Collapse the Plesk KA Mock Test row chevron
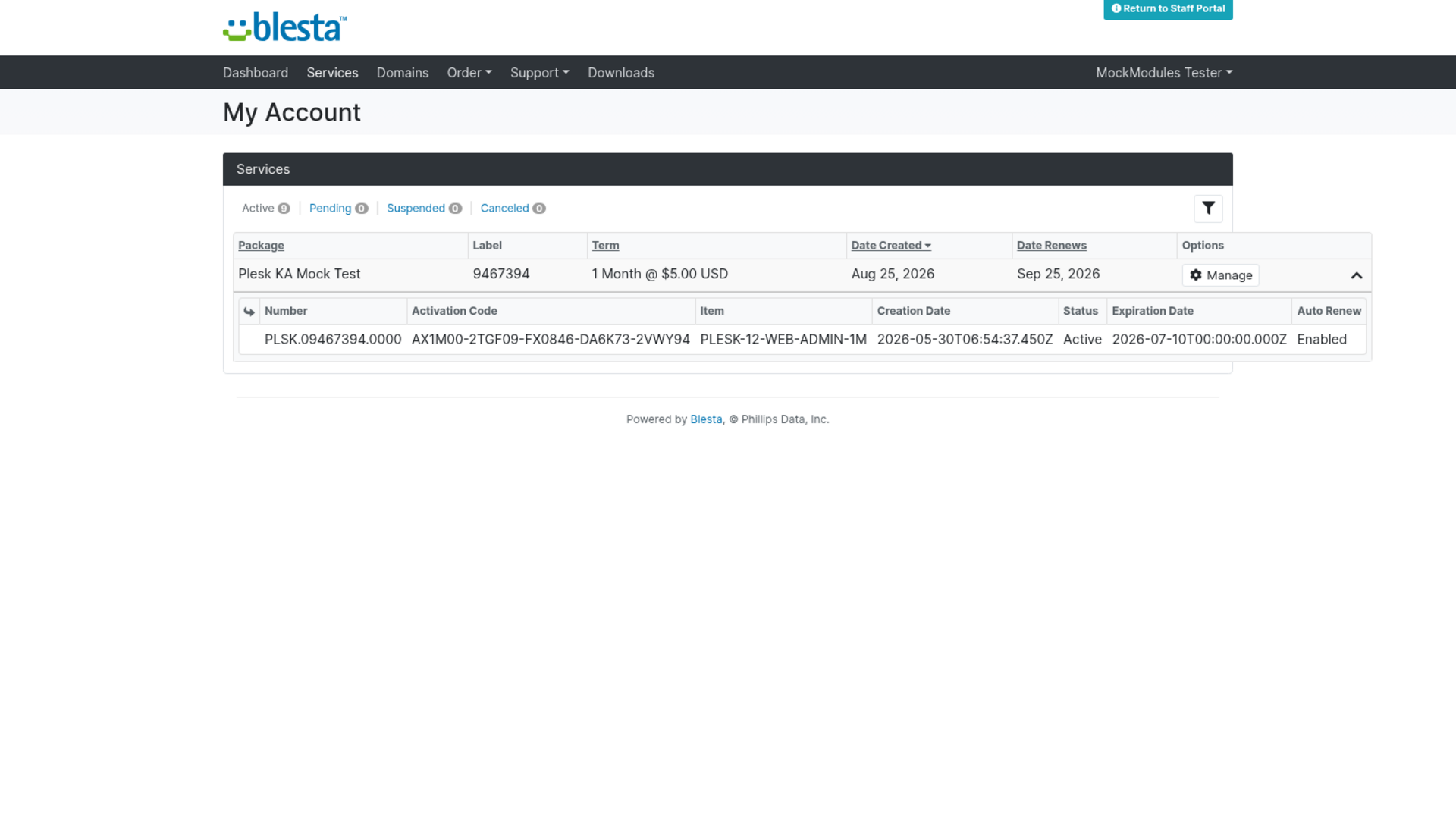Image resolution: width=1456 pixels, height=819 pixels. 1357,275
